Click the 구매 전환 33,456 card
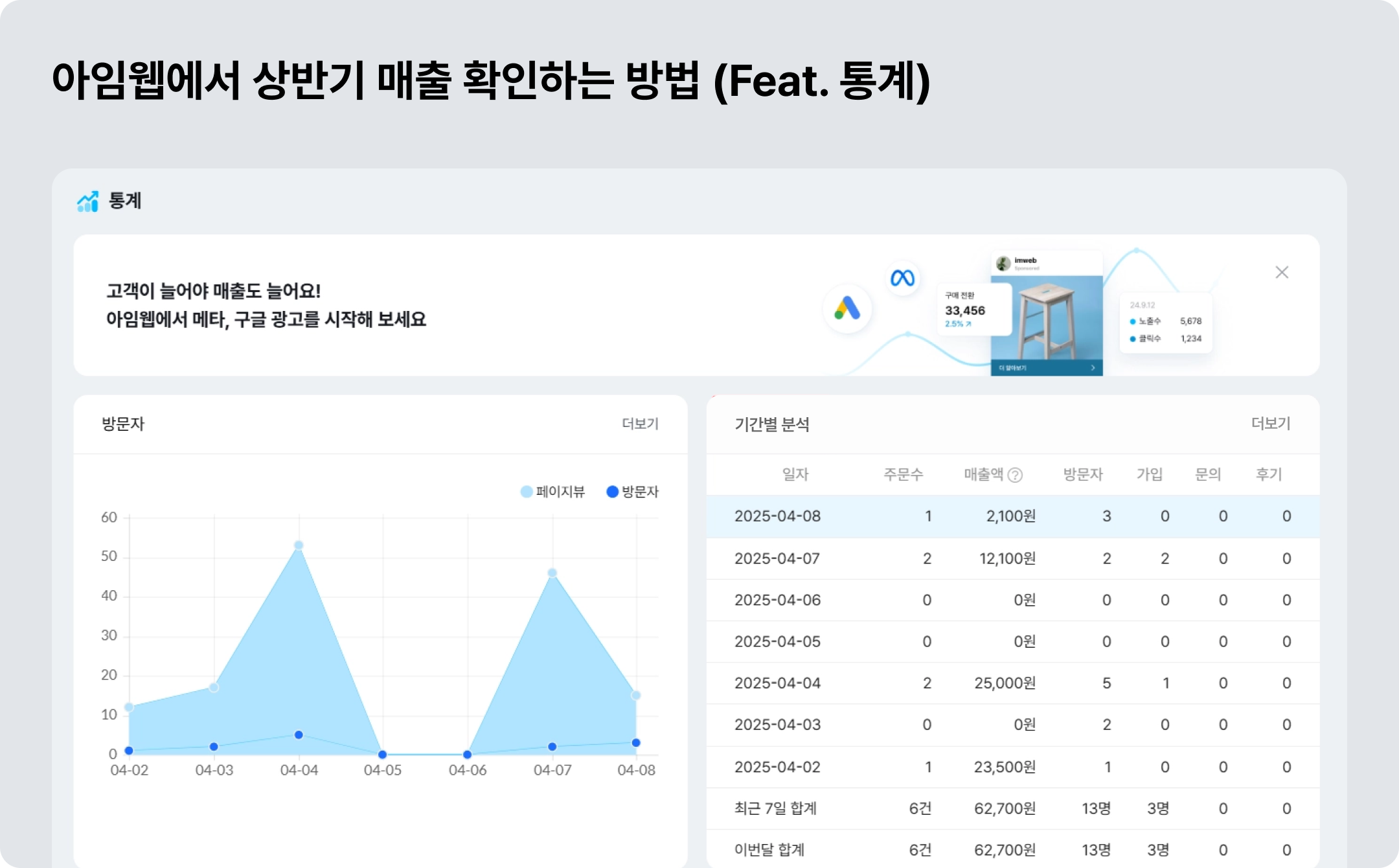The height and width of the screenshot is (868, 1399). click(x=974, y=309)
